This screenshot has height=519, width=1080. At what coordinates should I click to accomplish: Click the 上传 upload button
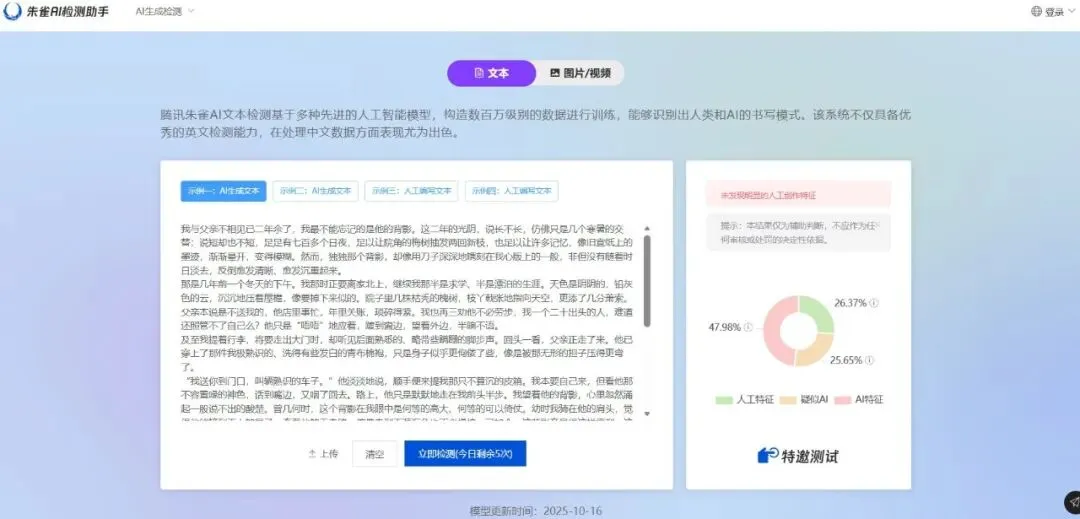(323, 454)
